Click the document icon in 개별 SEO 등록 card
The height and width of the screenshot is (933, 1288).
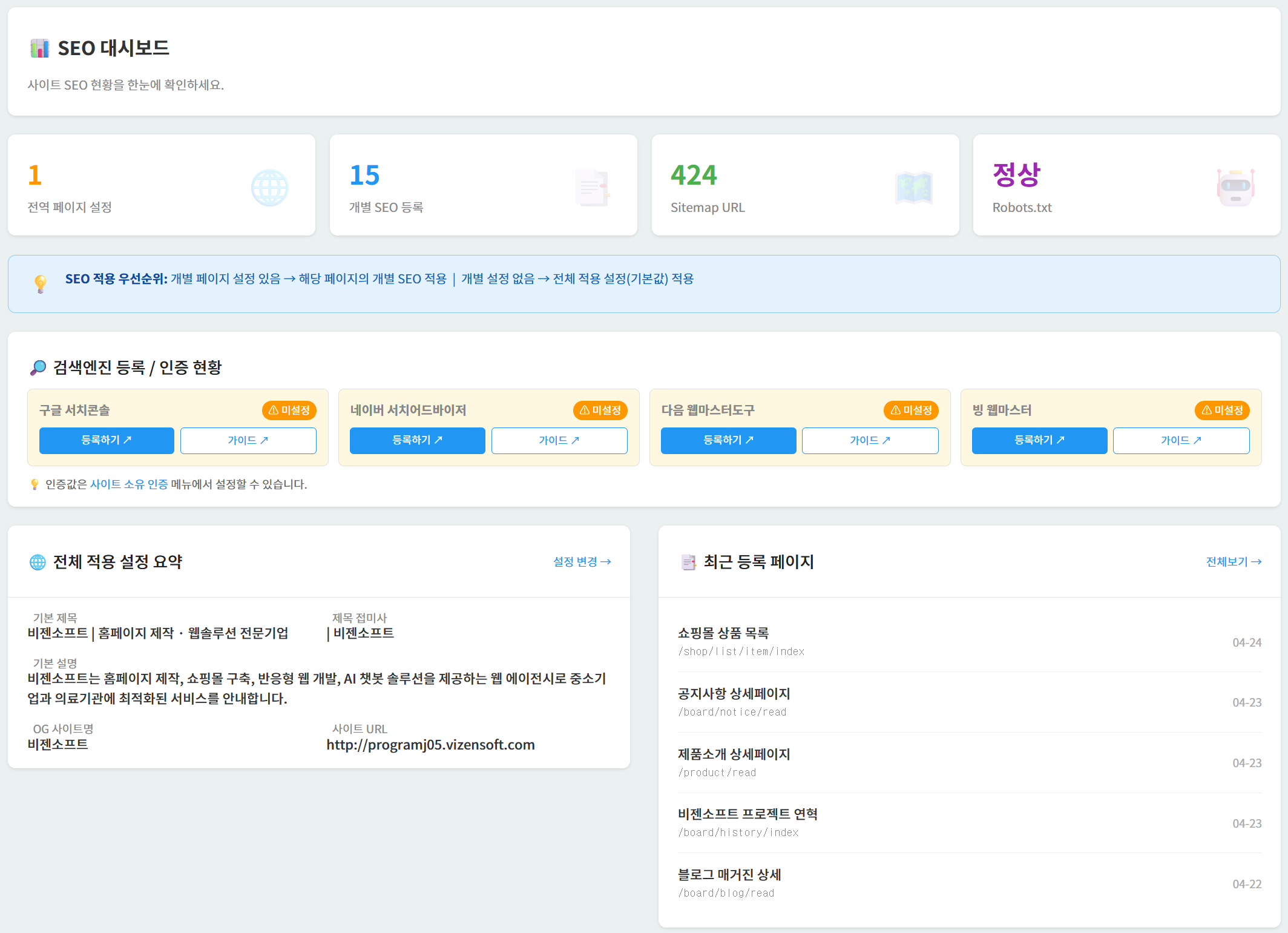592,188
